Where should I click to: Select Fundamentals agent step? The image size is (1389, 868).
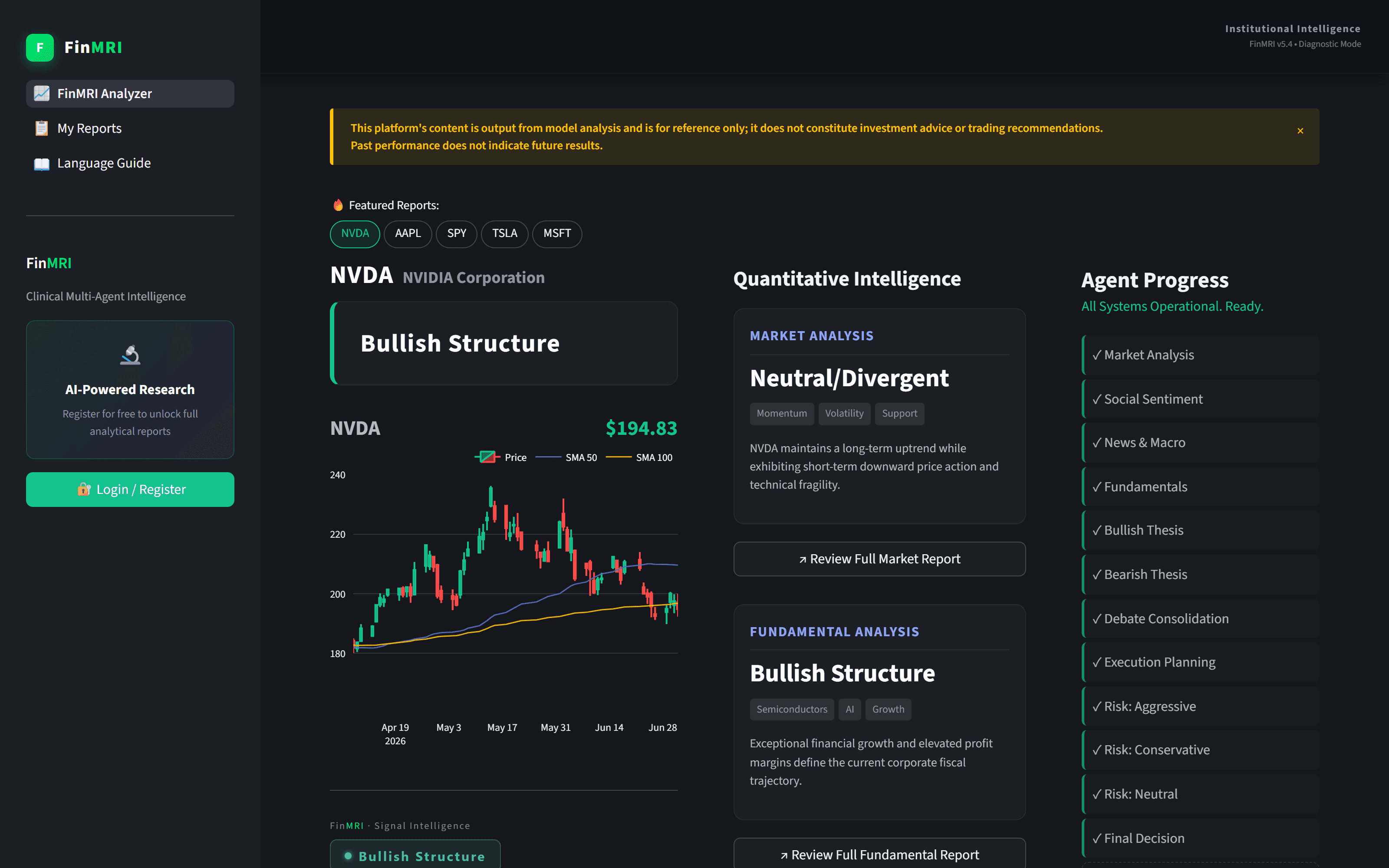click(1200, 487)
